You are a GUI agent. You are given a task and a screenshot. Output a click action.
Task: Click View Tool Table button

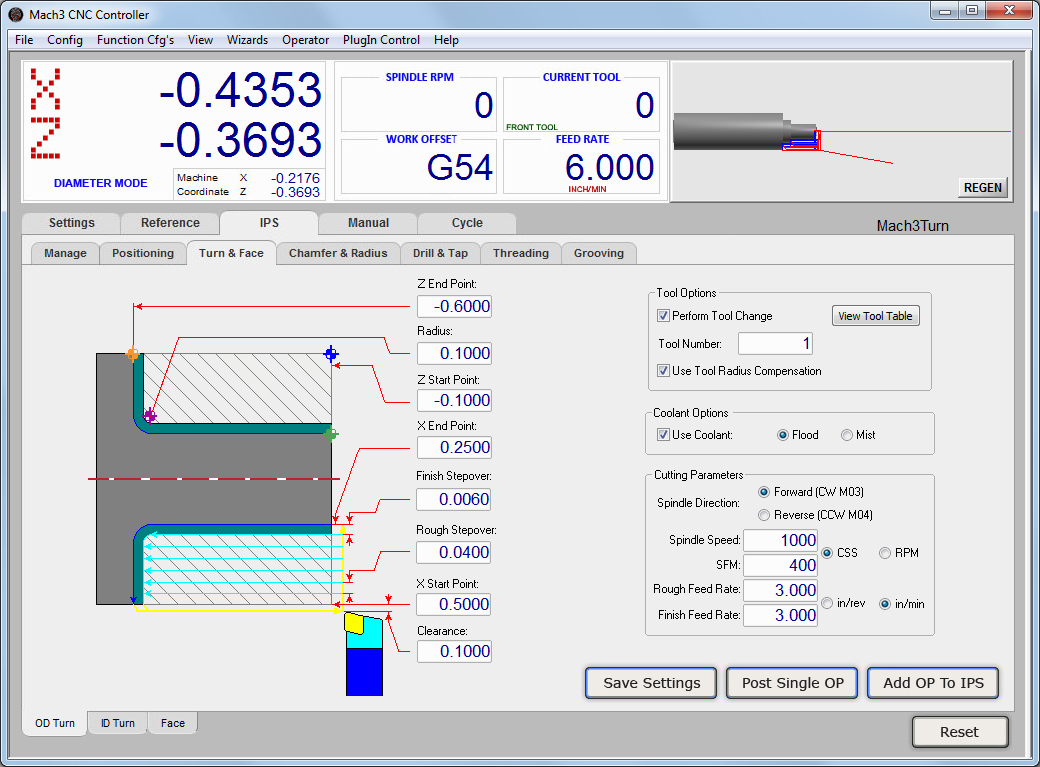point(876,316)
